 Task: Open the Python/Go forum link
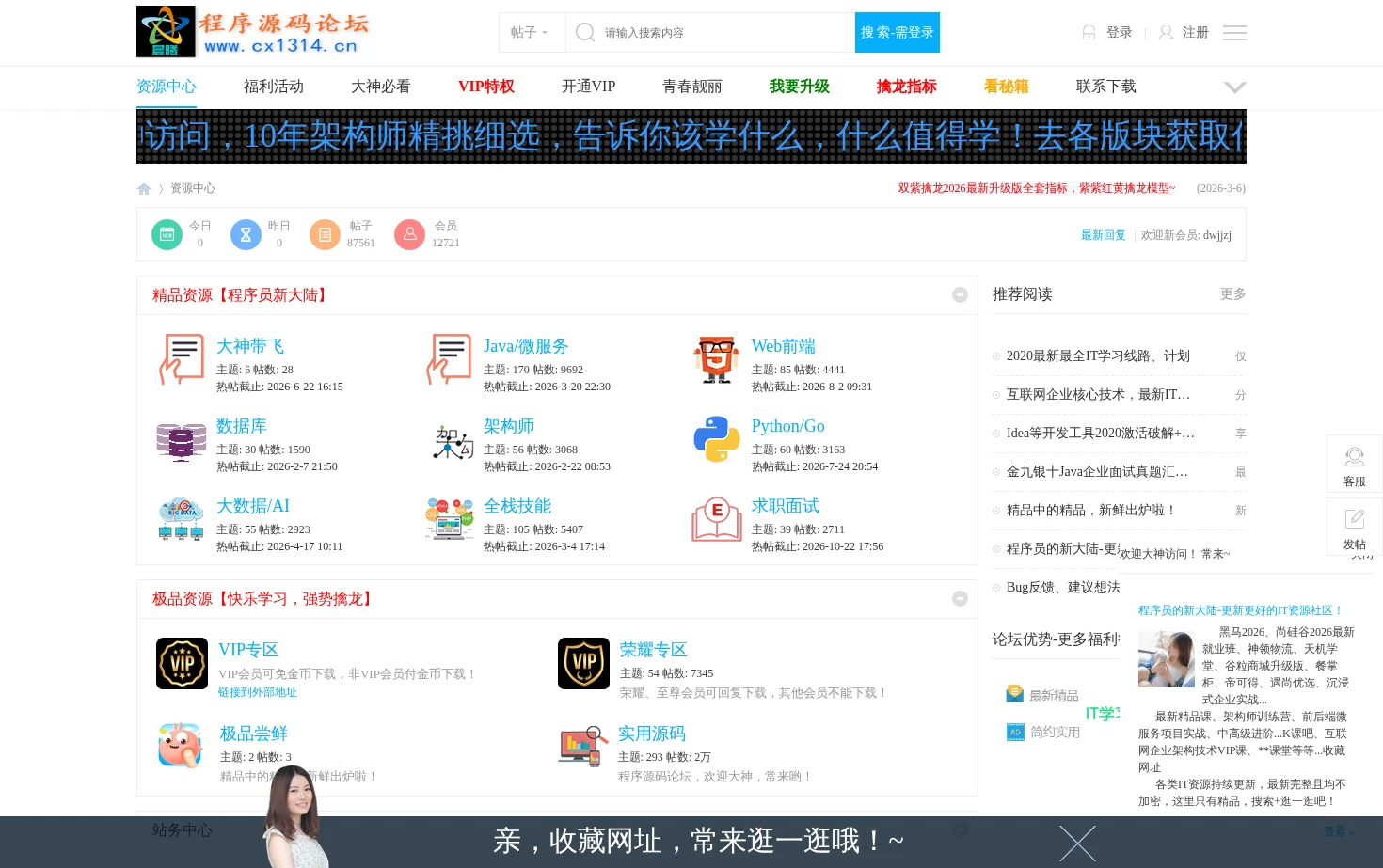pos(788,426)
